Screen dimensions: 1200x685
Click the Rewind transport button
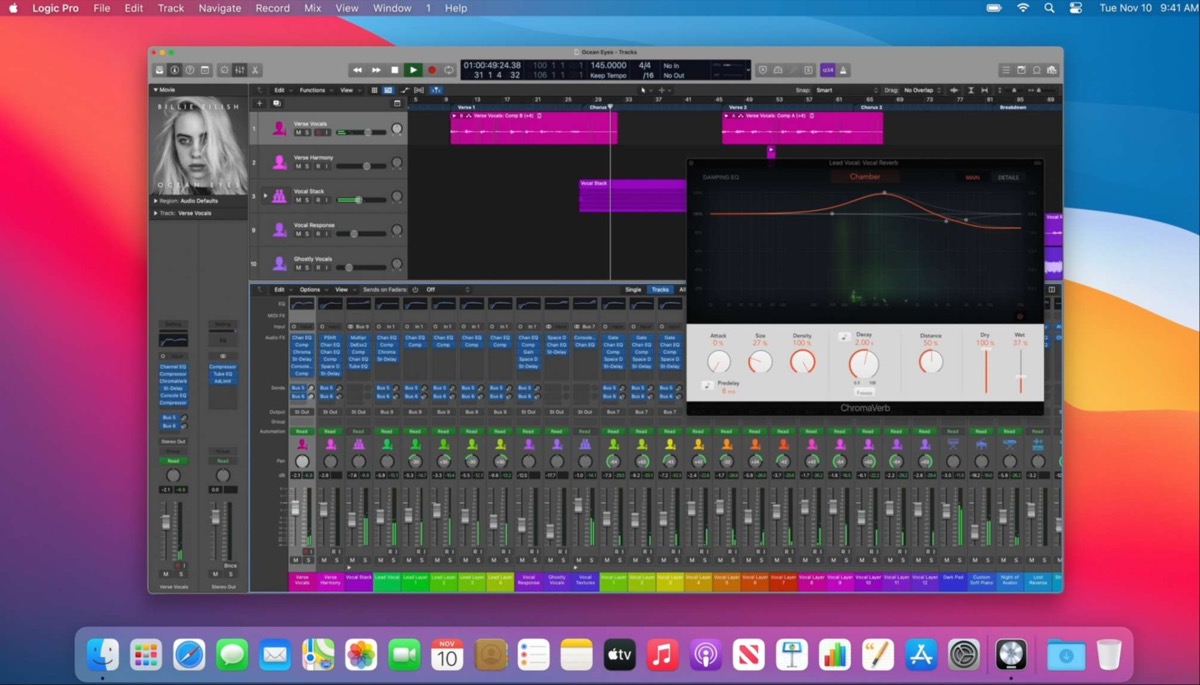(x=357, y=70)
